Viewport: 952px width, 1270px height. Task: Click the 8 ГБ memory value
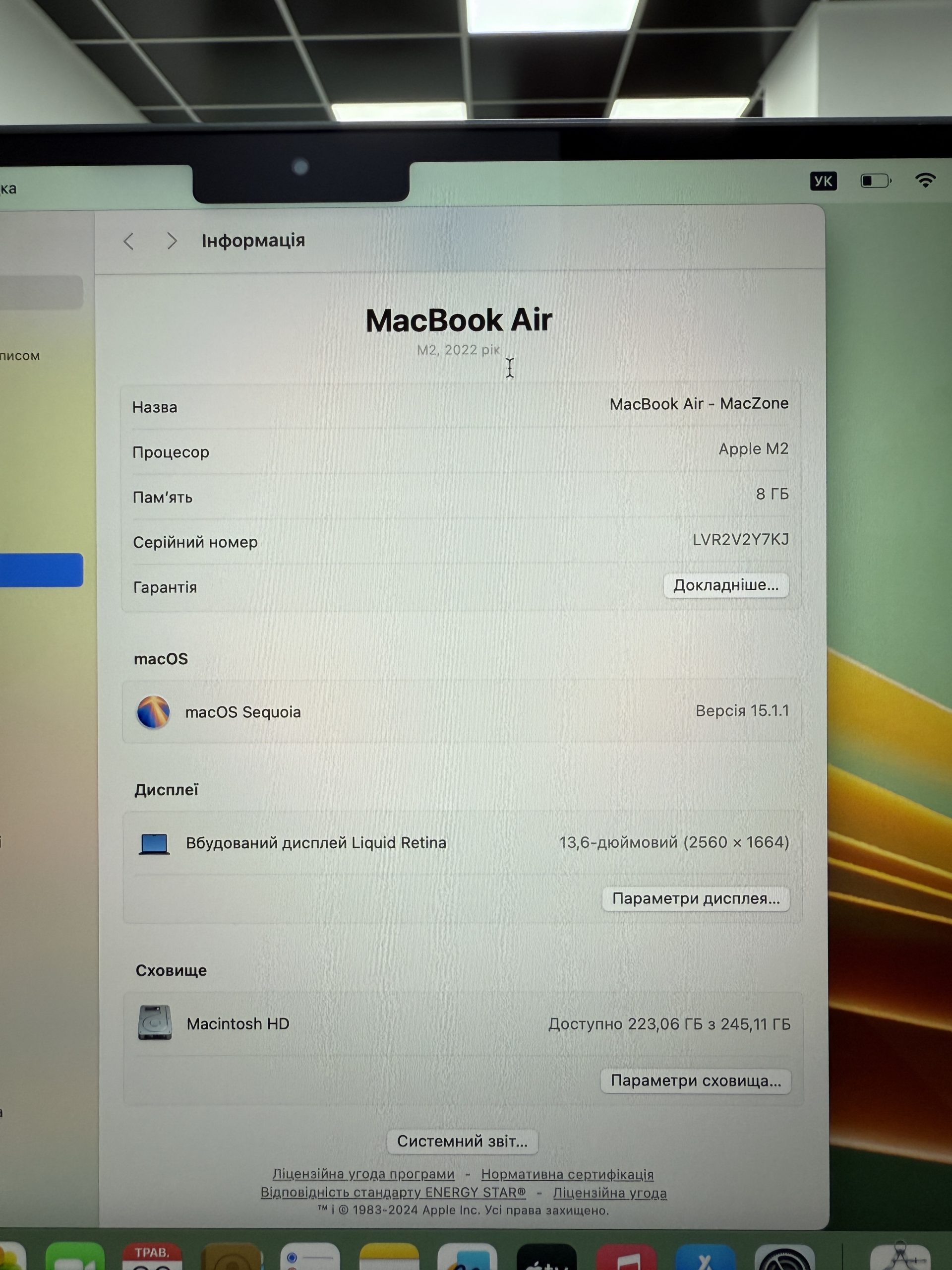pyautogui.click(x=773, y=494)
